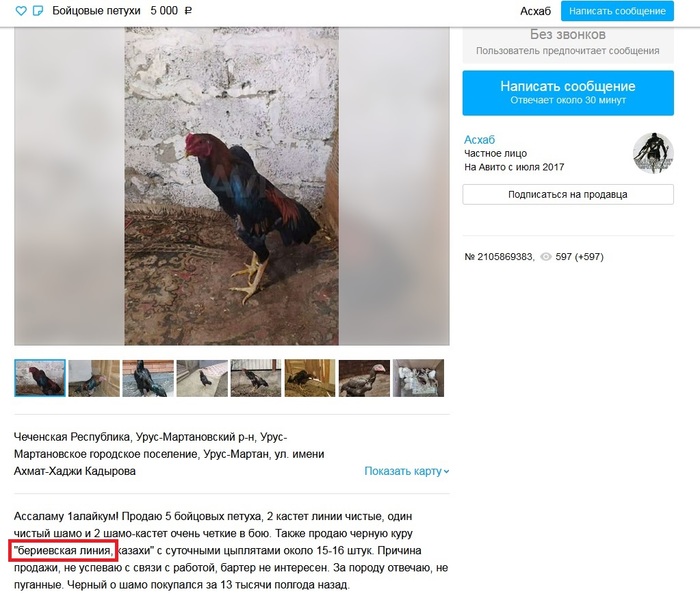The width and height of the screenshot is (700, 596).
Task: Click the views eye icon
Action: click(x=546, y=257)
